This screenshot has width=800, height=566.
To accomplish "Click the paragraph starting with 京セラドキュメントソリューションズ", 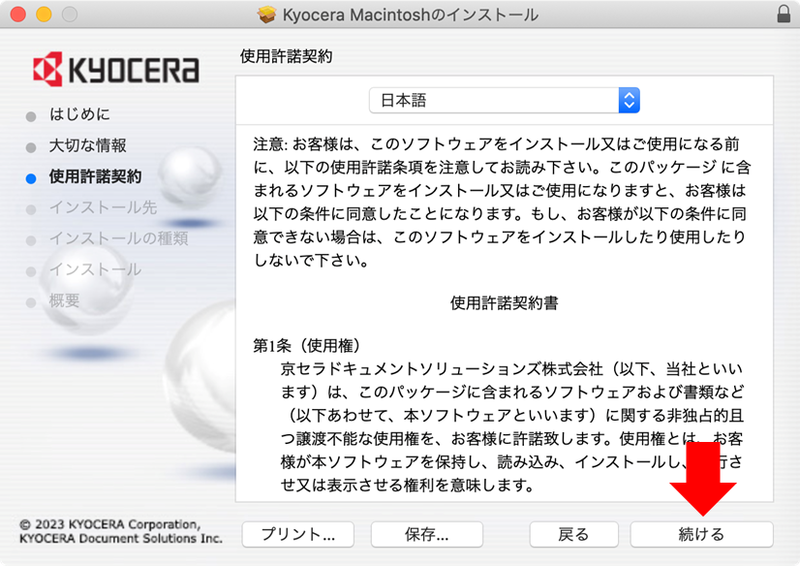I will tap(512, 427).
